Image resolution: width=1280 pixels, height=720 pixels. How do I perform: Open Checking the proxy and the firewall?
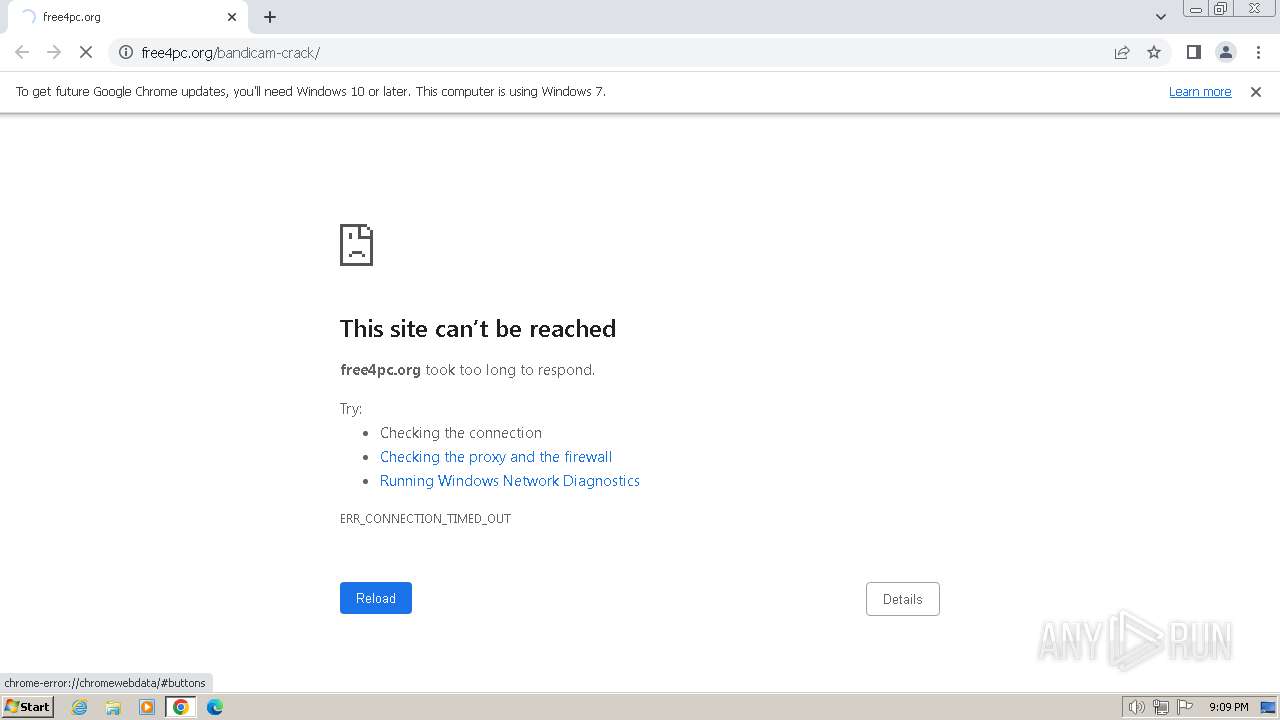[496, 457]
